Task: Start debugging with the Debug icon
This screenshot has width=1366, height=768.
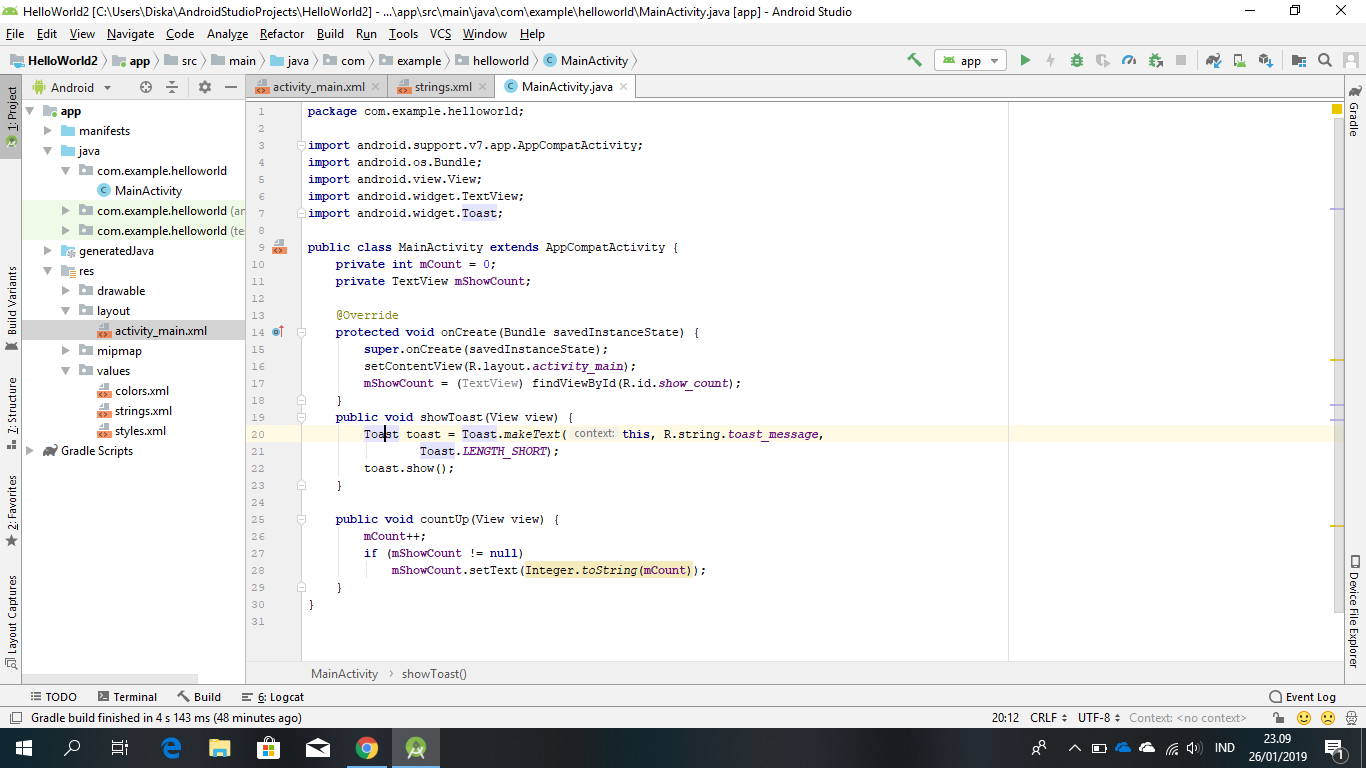Action: [1076, 60]
